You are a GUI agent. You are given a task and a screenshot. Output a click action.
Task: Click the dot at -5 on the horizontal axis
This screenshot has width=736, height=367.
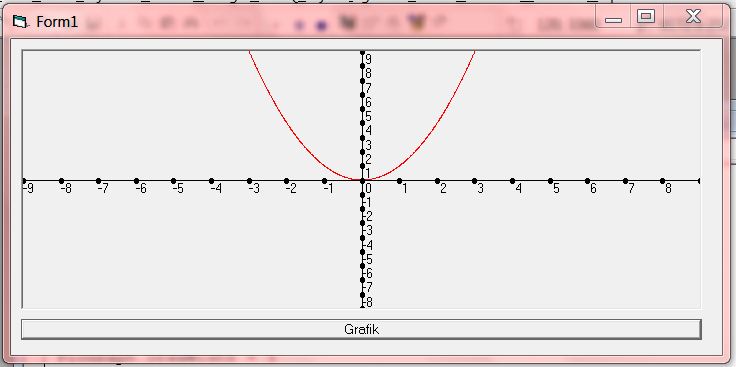tap(174, 181)
